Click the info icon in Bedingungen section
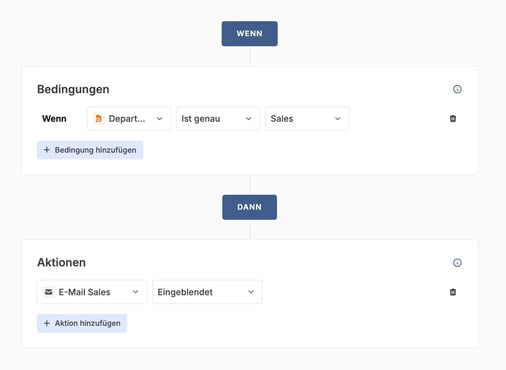Viewport: 506px width, 370px height. point(457,89)
